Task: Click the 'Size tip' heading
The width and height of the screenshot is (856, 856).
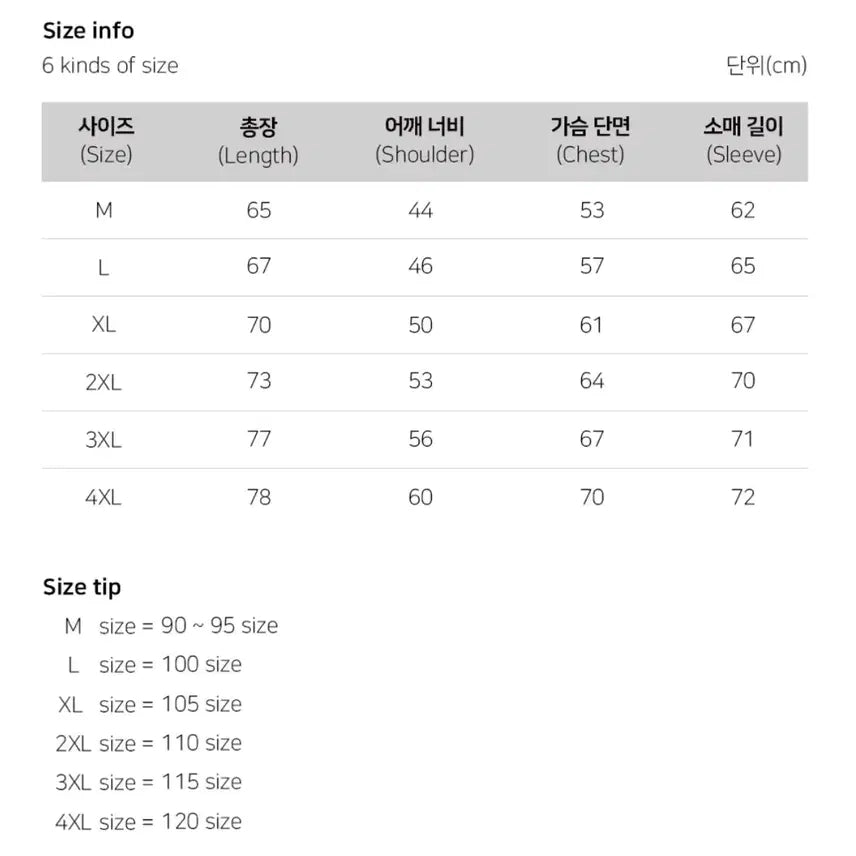Action: 82,587
